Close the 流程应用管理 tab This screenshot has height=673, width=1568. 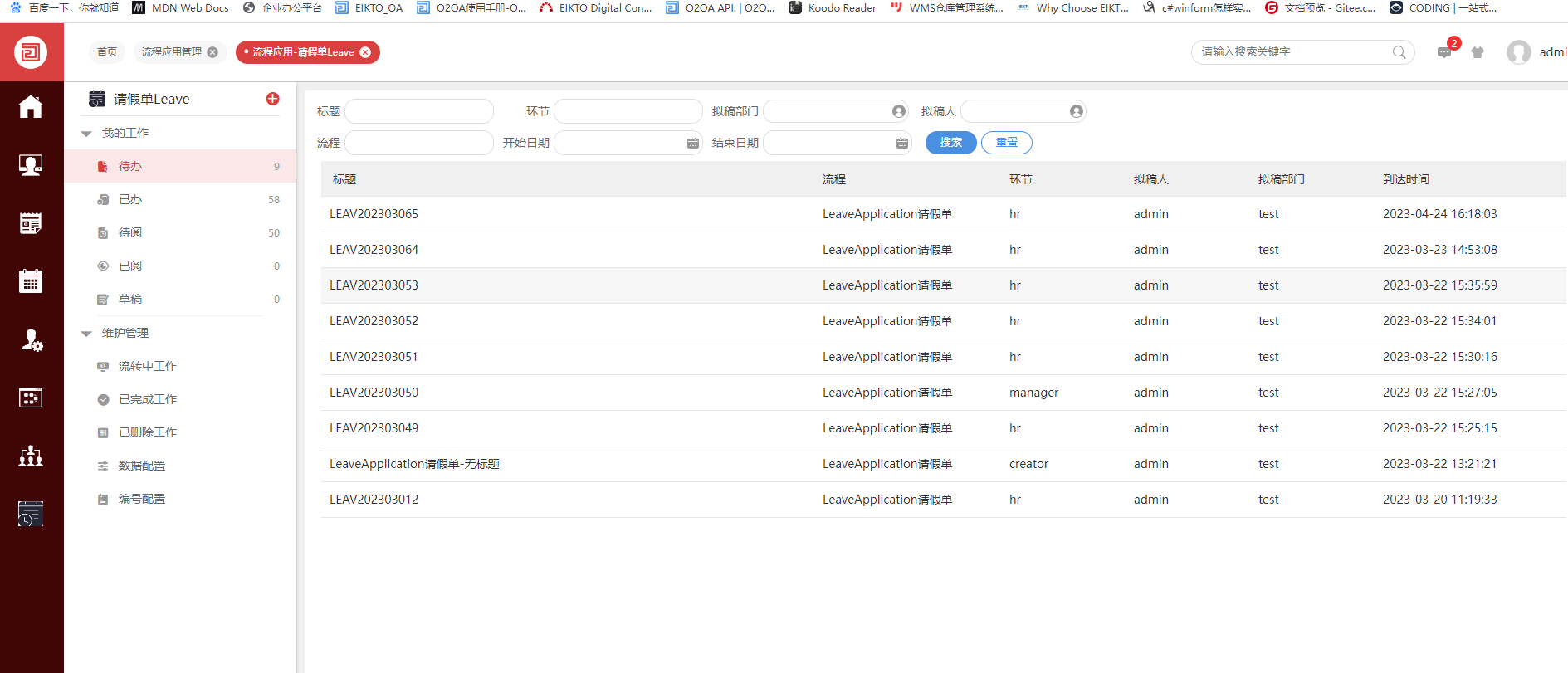click(212, 52)
